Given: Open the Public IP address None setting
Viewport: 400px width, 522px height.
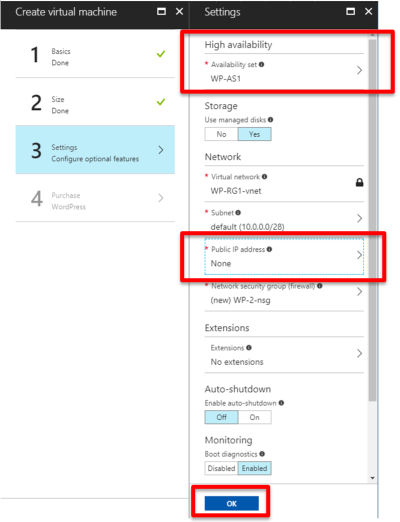Looking at the screenshot, I should click(x=284, y=256).
